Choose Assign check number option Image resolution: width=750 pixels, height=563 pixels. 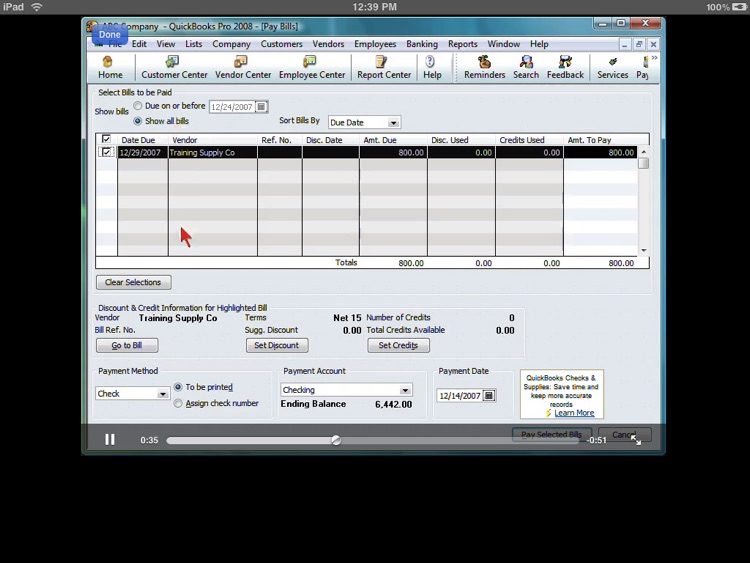point(178,403)
